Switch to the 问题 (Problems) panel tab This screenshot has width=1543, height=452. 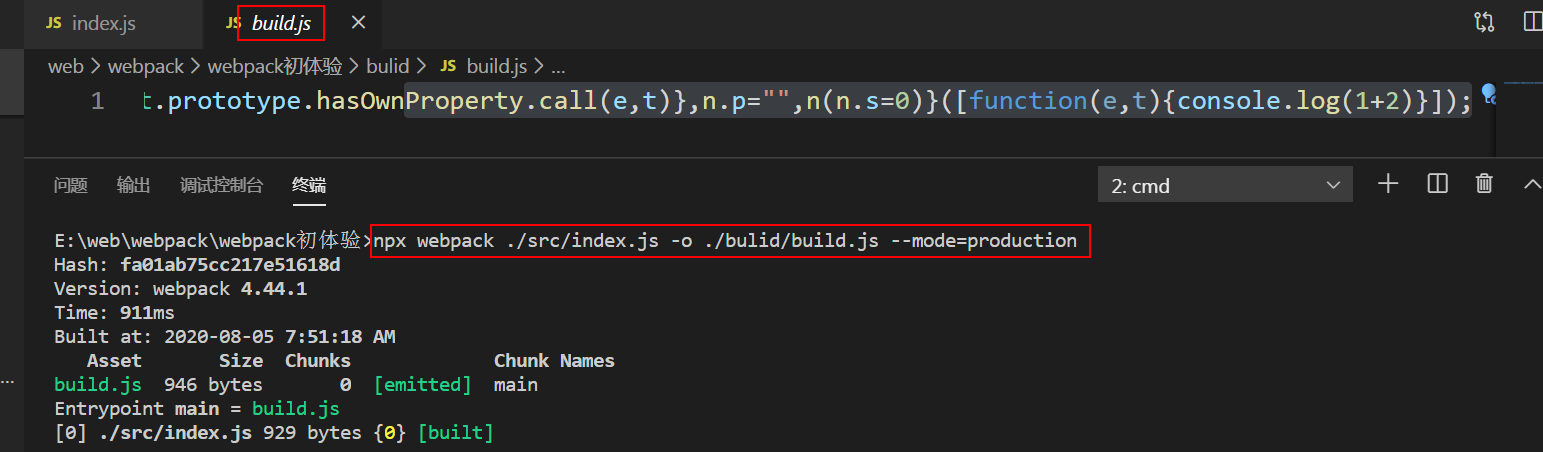pyautogui.click(x=71, y=185)
